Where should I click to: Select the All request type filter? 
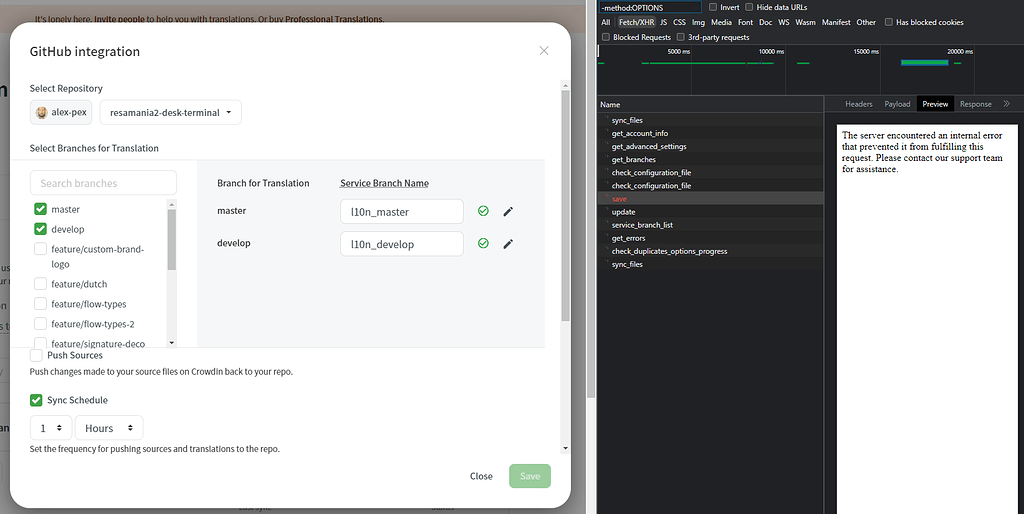(606, 22)
